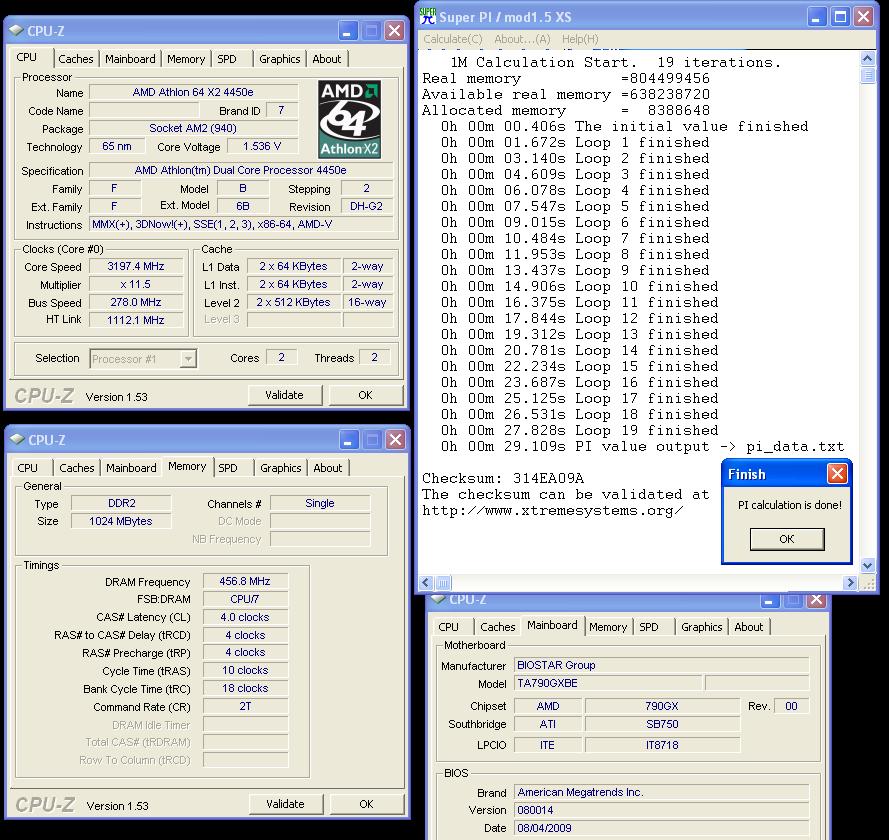
Task: Click the Checksum: 314EA09A line
Action: (503, 478)
